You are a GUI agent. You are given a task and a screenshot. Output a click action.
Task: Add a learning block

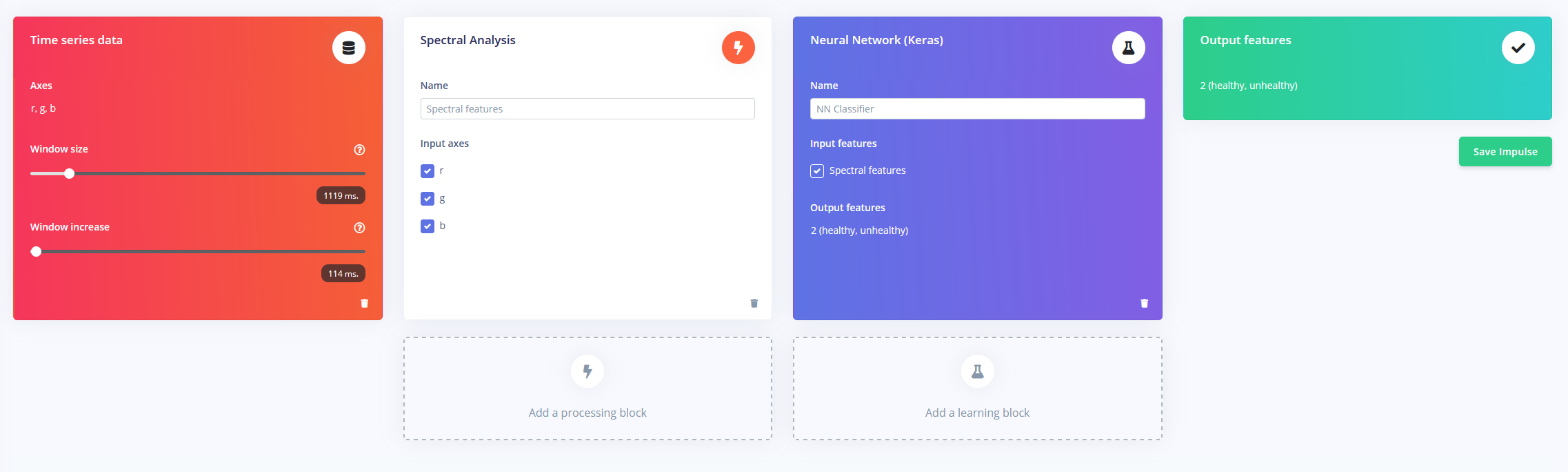click(x=977, y=389)
